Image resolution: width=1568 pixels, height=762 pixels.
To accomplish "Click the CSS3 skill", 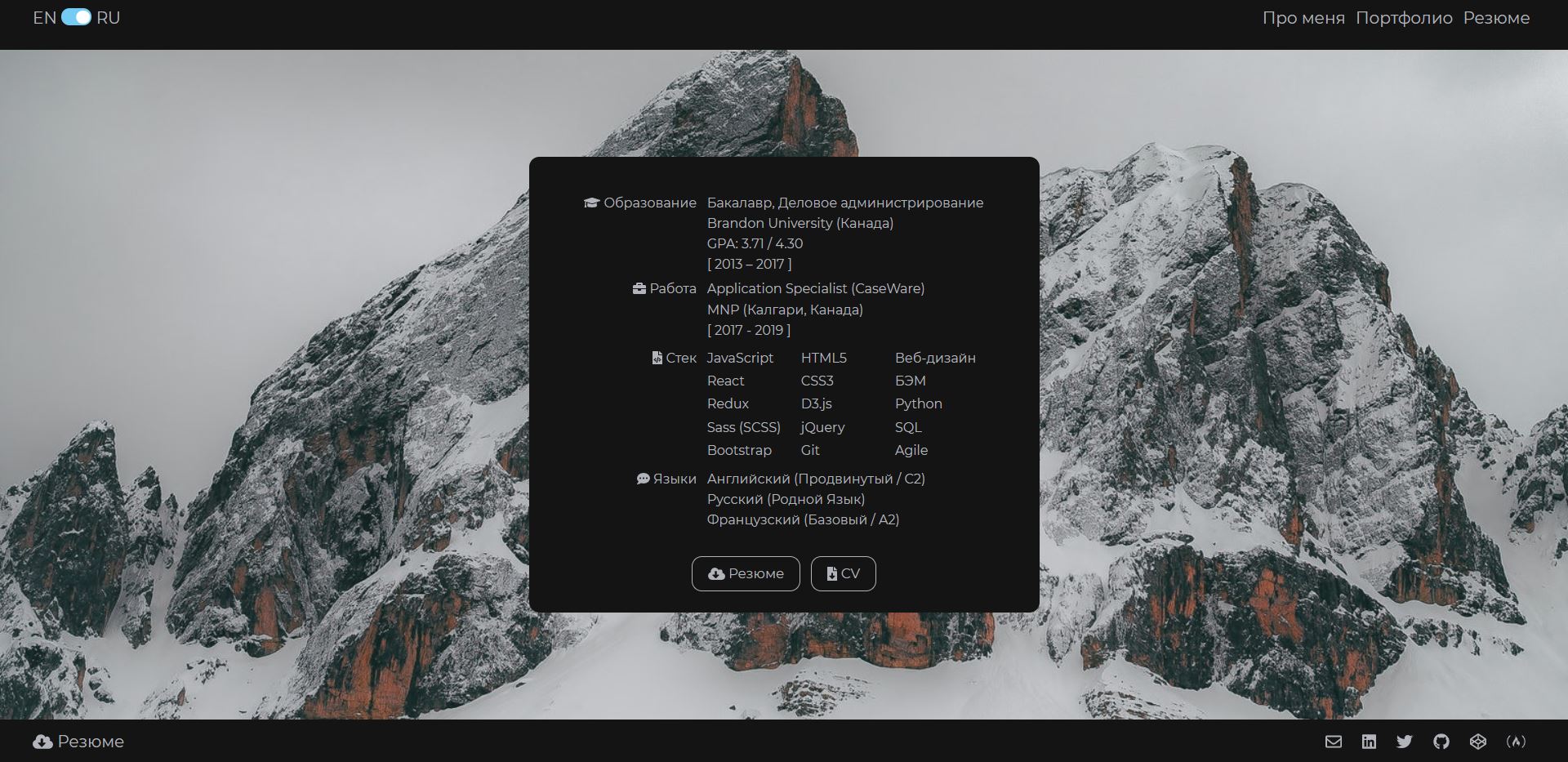I will pos(817,381).
